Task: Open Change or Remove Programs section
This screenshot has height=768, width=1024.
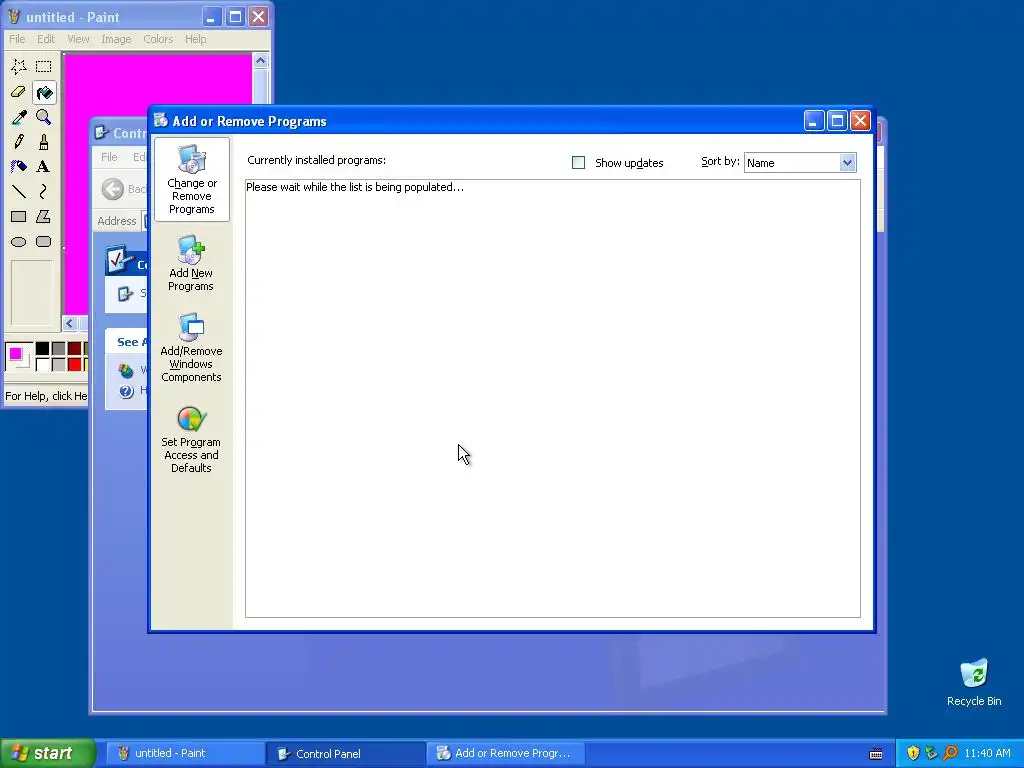Action: [191, 180]
